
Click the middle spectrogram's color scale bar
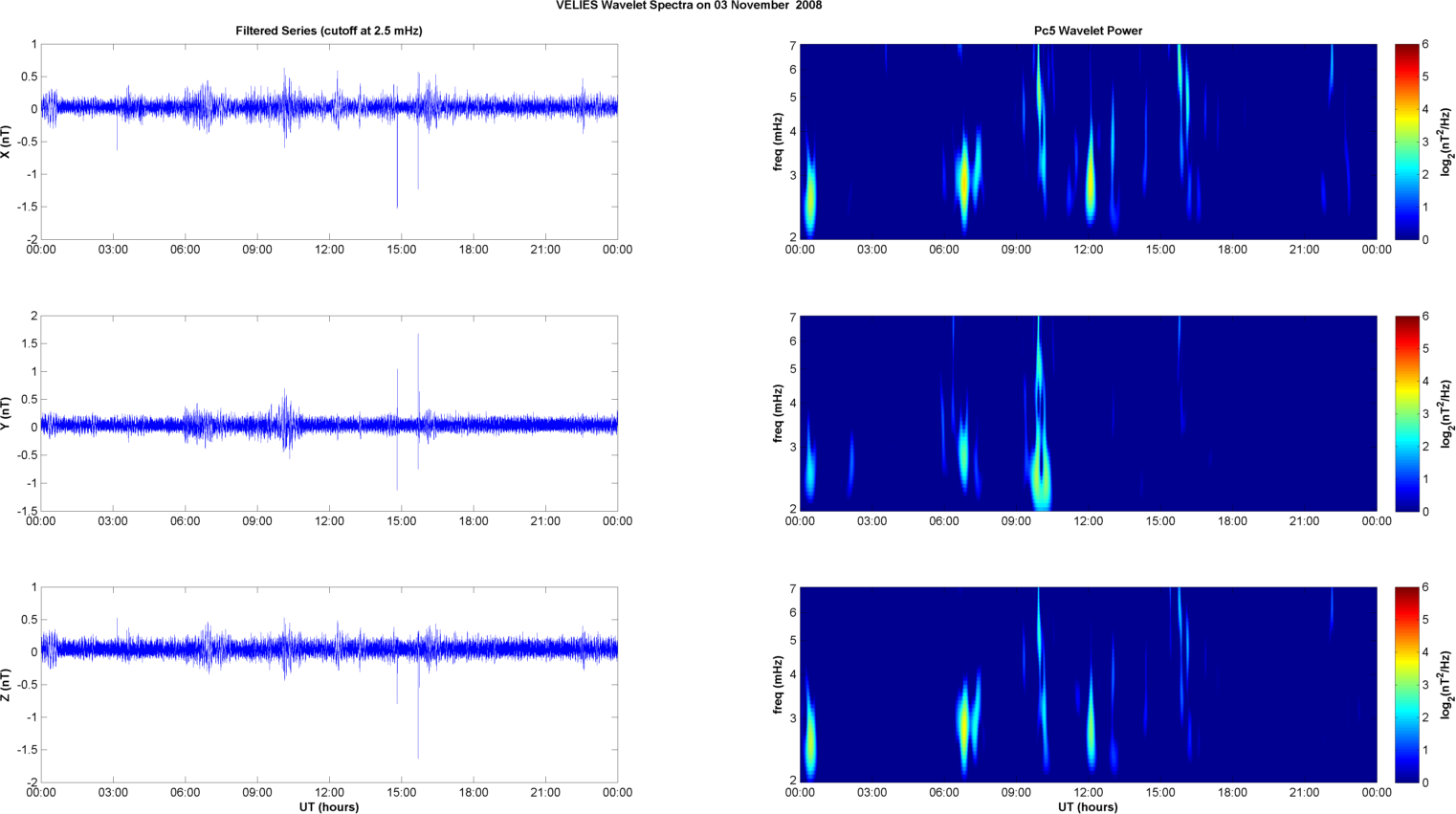point(1406,413)
